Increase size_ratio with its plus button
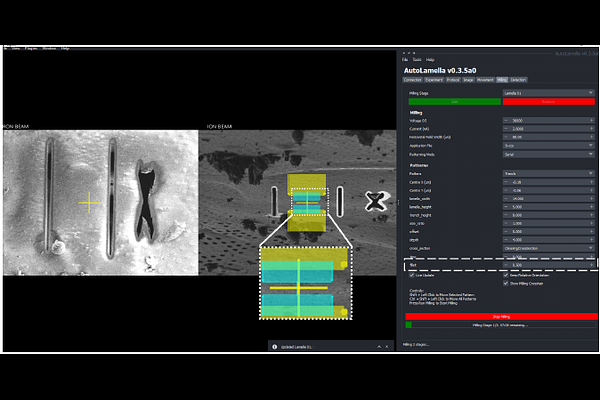The height and width of the screenshot is (400, 600). pos(591,223)
